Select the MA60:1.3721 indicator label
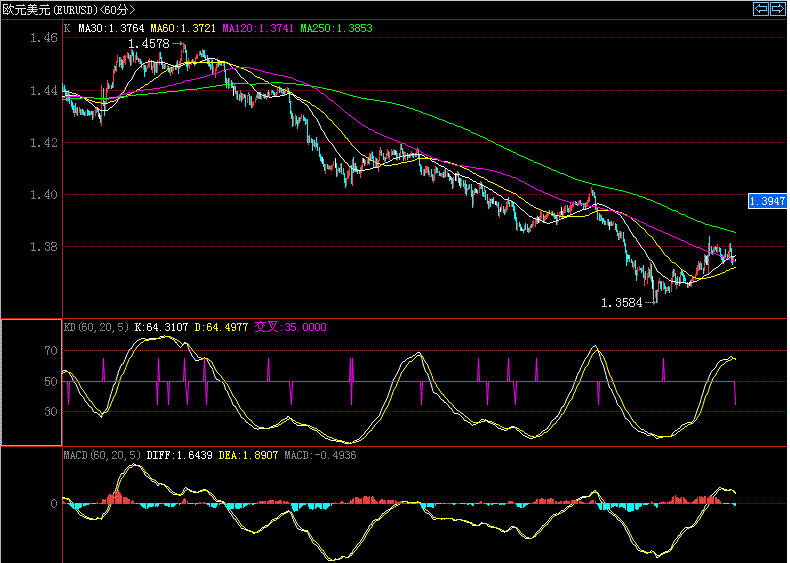This screenshot has height=563, width=790. tap(183, 28)
